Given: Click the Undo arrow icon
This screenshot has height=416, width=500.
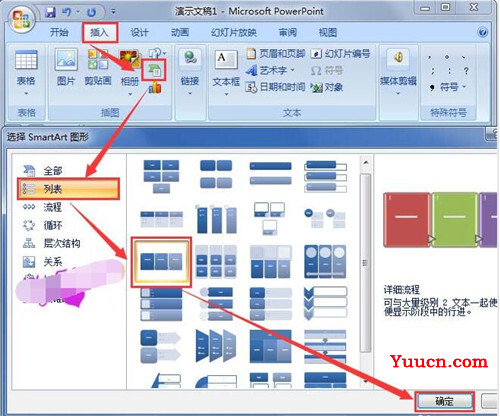Looking at the screenshot, I should click(67, 12).
